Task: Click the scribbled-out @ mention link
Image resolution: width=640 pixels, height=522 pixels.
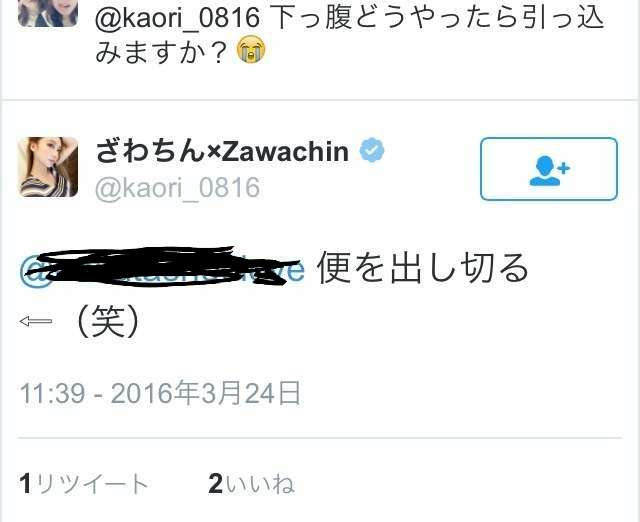Action: pyautogui.click(x=162, y=267)
